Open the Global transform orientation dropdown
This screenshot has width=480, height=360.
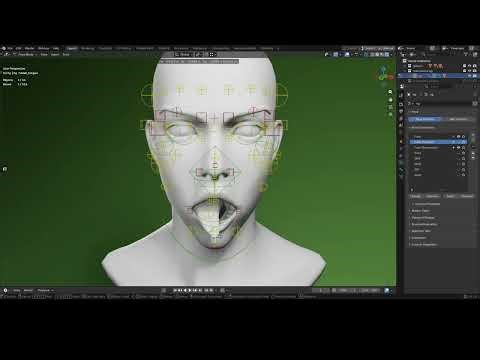point(184,54)
